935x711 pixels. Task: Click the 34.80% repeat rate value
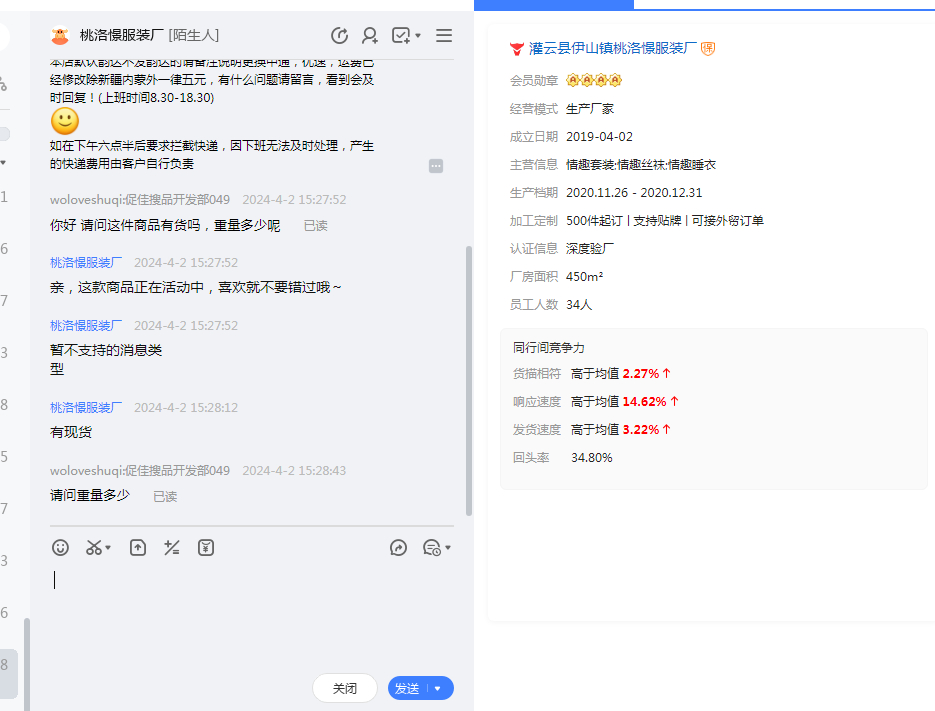(x=592, y=457)
